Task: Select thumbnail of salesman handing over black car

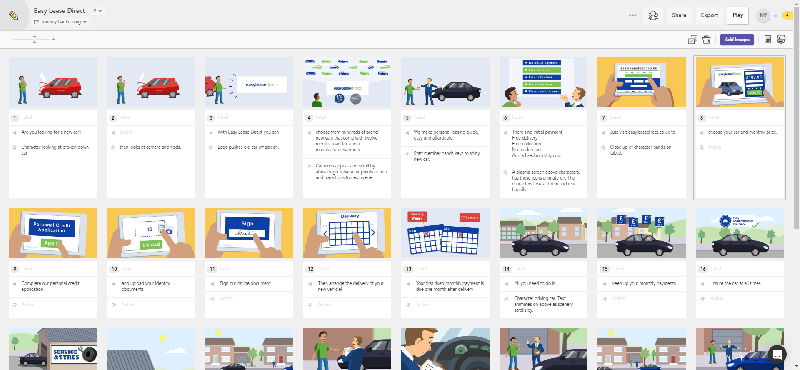Action: tap(445, 82)
